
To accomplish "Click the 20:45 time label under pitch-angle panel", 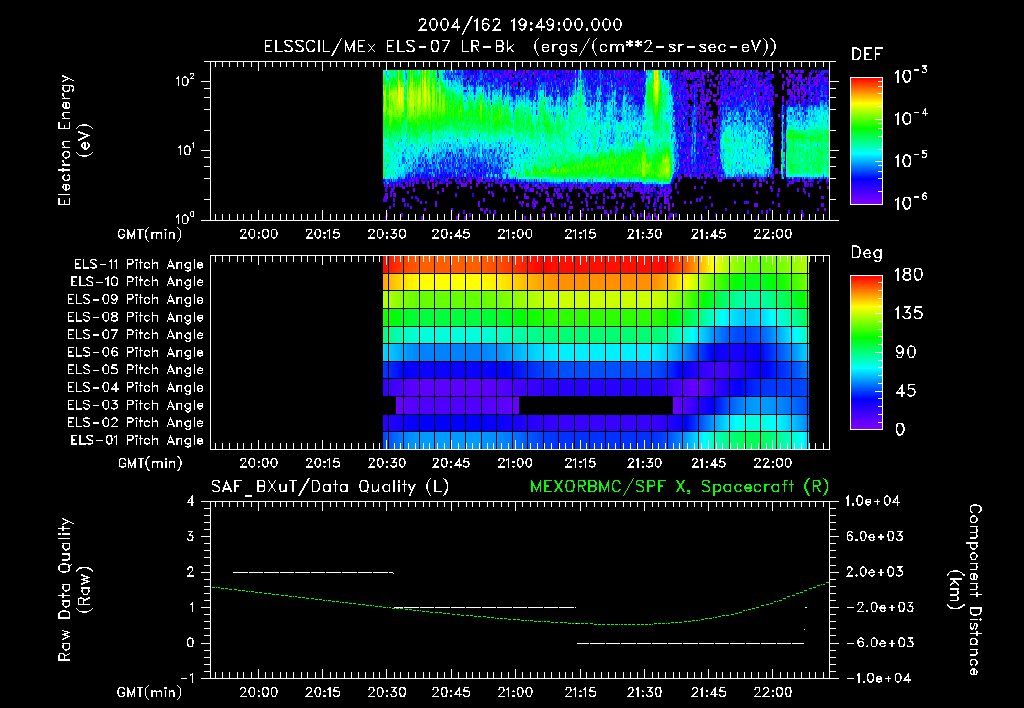I will pos(451,464).
